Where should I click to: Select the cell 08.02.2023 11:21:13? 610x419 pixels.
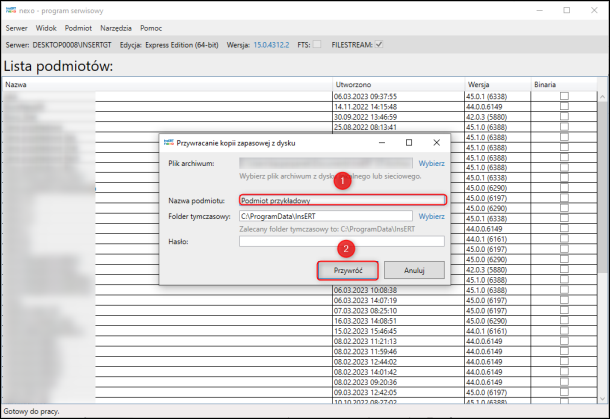399,341
